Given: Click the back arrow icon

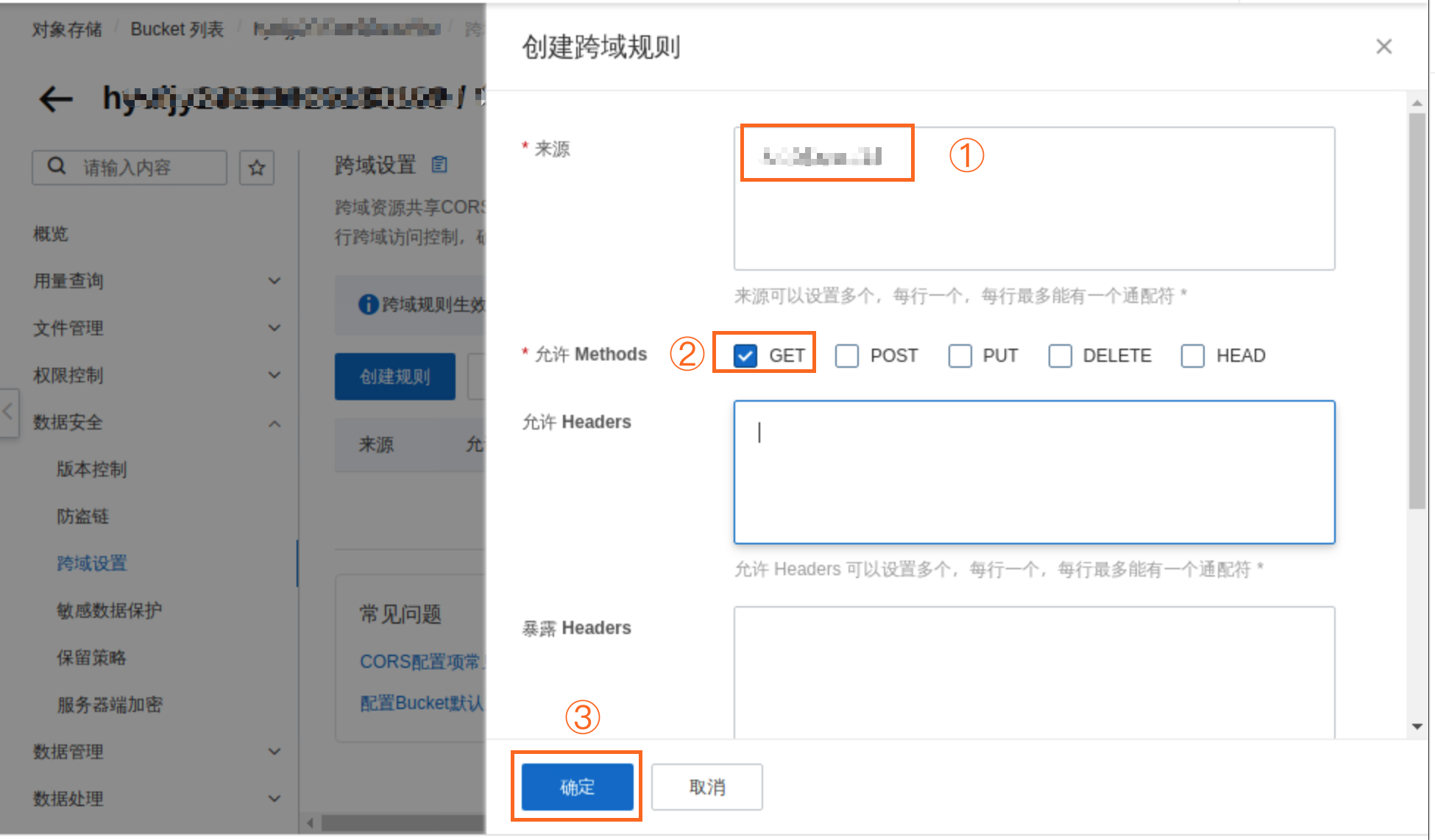Looking at the screenshot, I should click(56, 99).
